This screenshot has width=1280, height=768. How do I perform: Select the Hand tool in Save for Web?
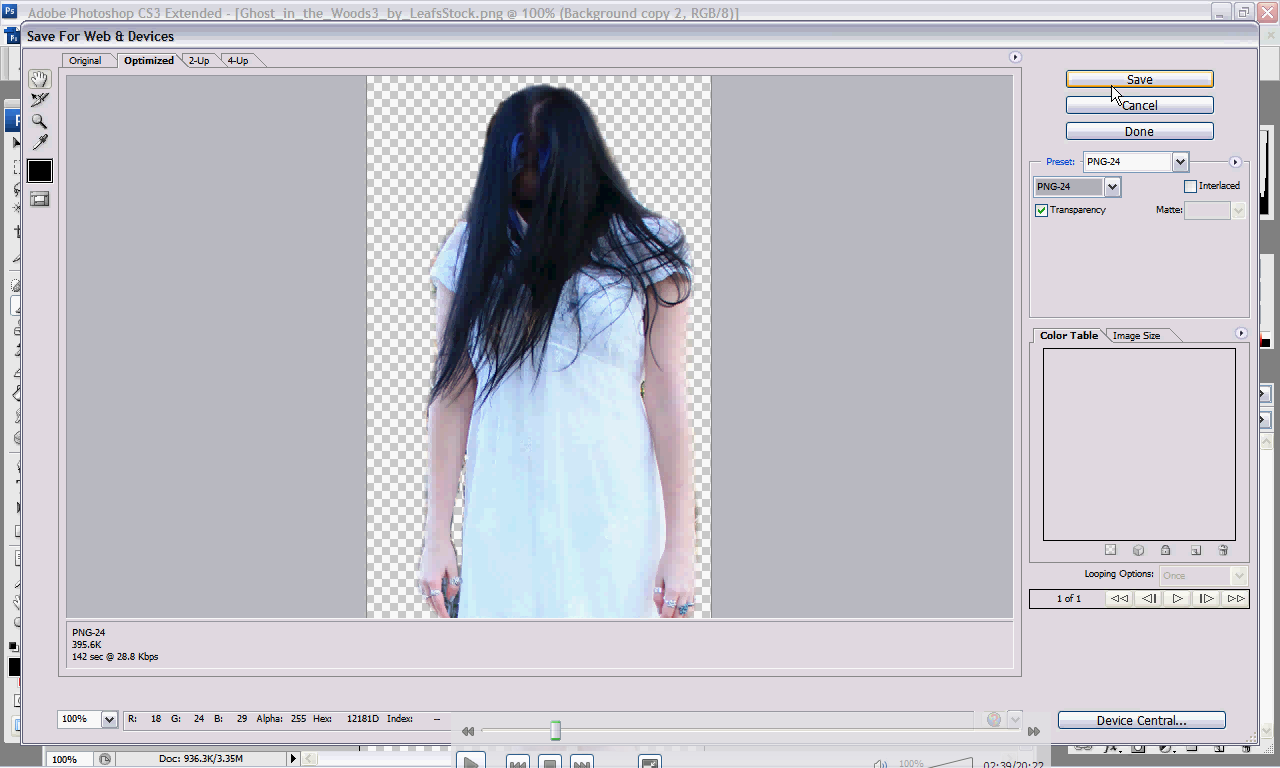(39, 80)
